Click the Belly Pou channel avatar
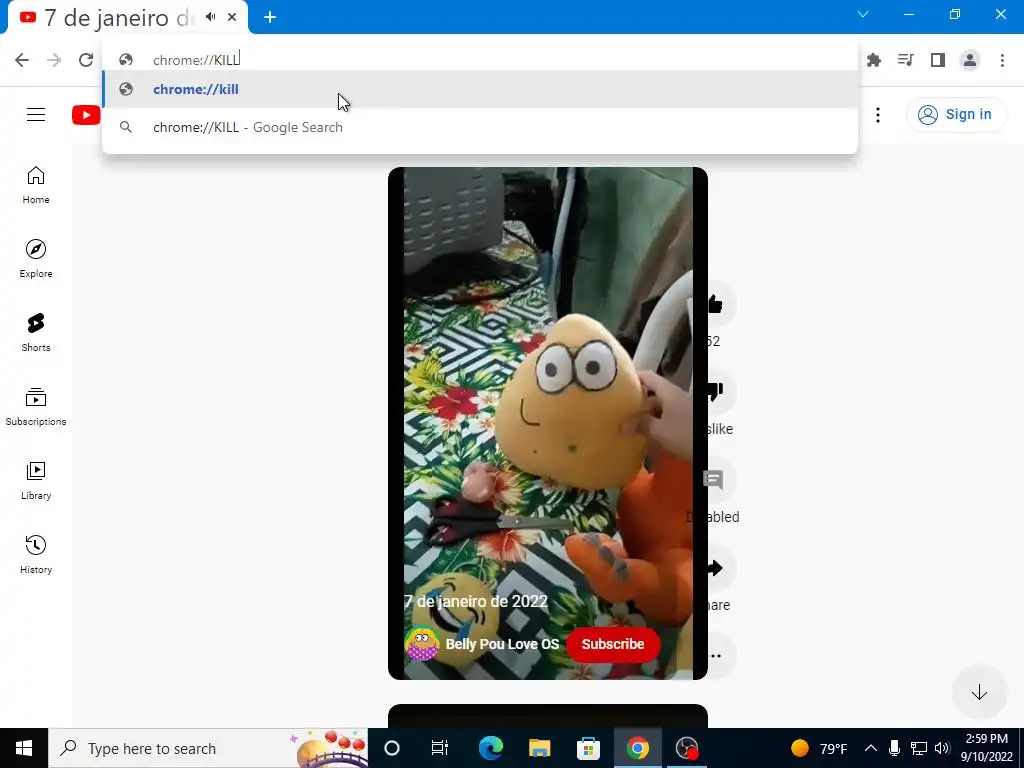This screenshot has width=1024, height=768. tap(421, 644)
